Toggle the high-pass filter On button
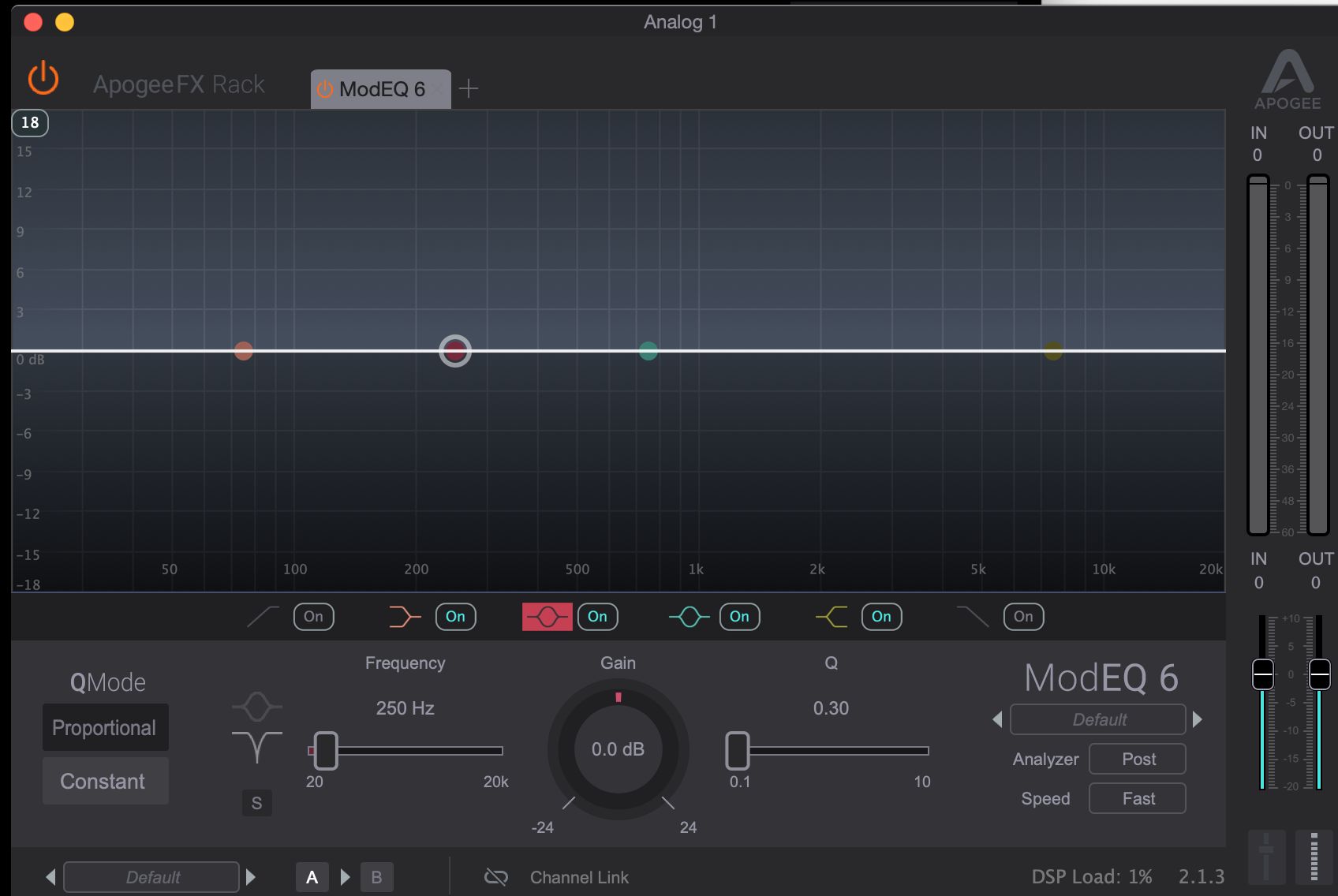This screenshot has height=896, width=1338. tap(314, 617)
